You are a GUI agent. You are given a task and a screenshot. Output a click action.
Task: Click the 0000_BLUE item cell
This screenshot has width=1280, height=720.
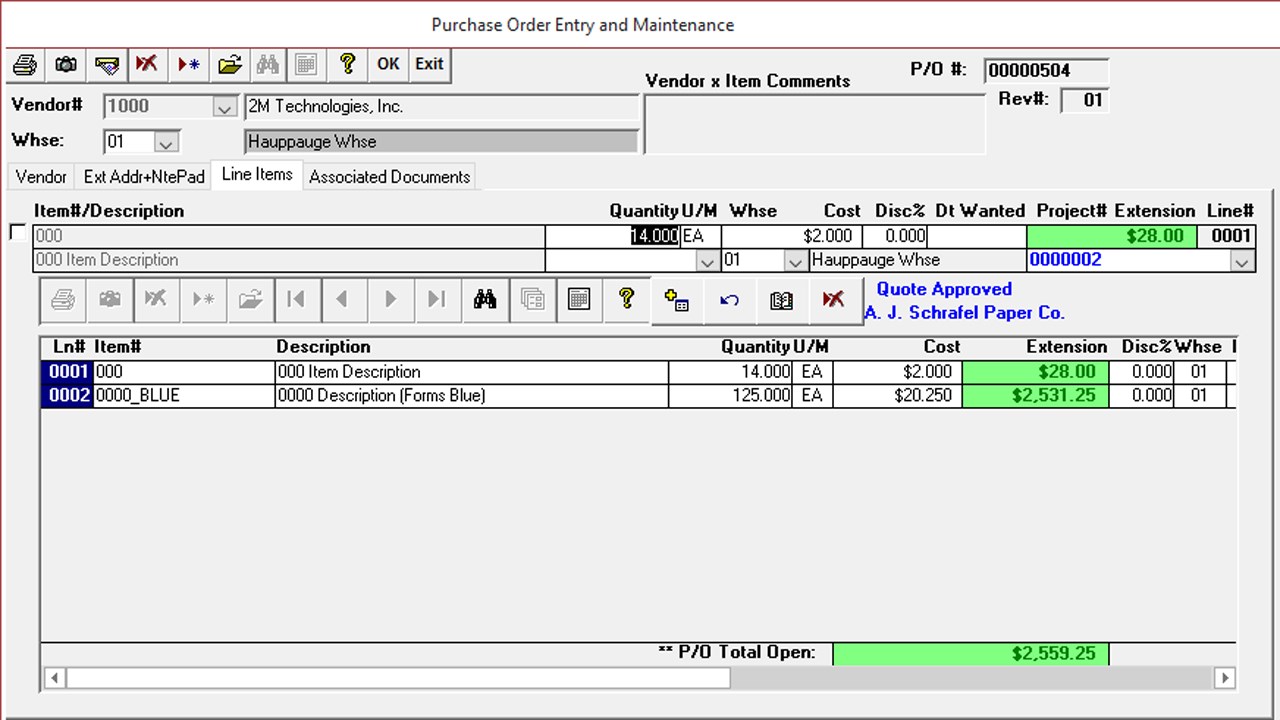tap(184, 396)
